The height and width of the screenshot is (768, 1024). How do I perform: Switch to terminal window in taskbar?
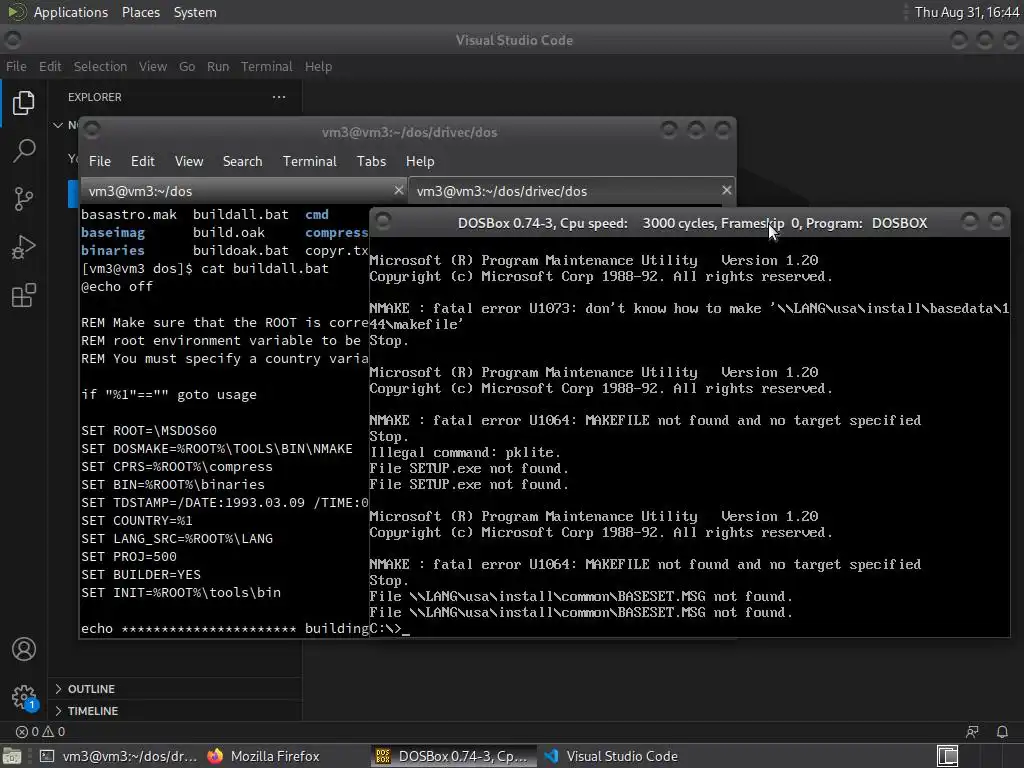[118, 756]
